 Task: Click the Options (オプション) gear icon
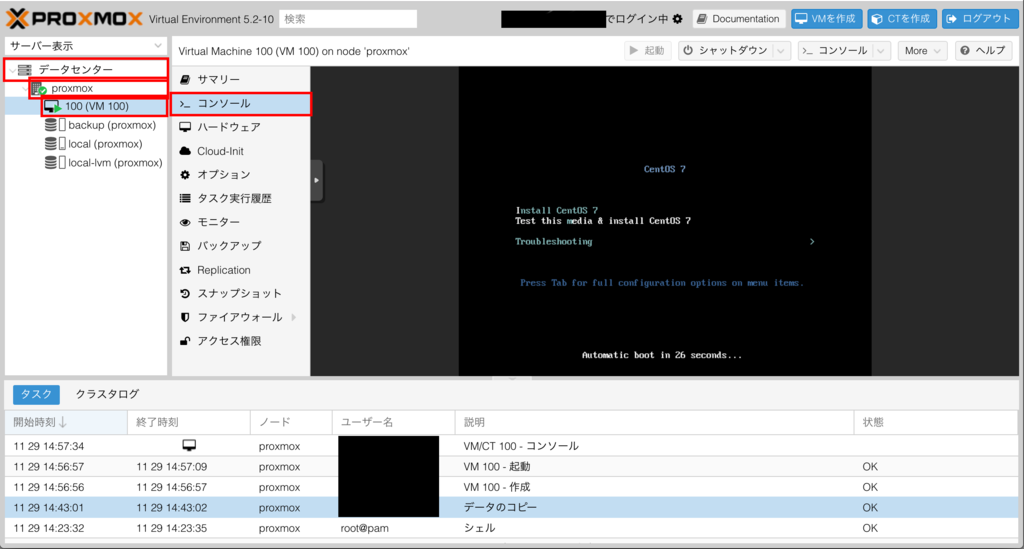[x=185, y=174]
